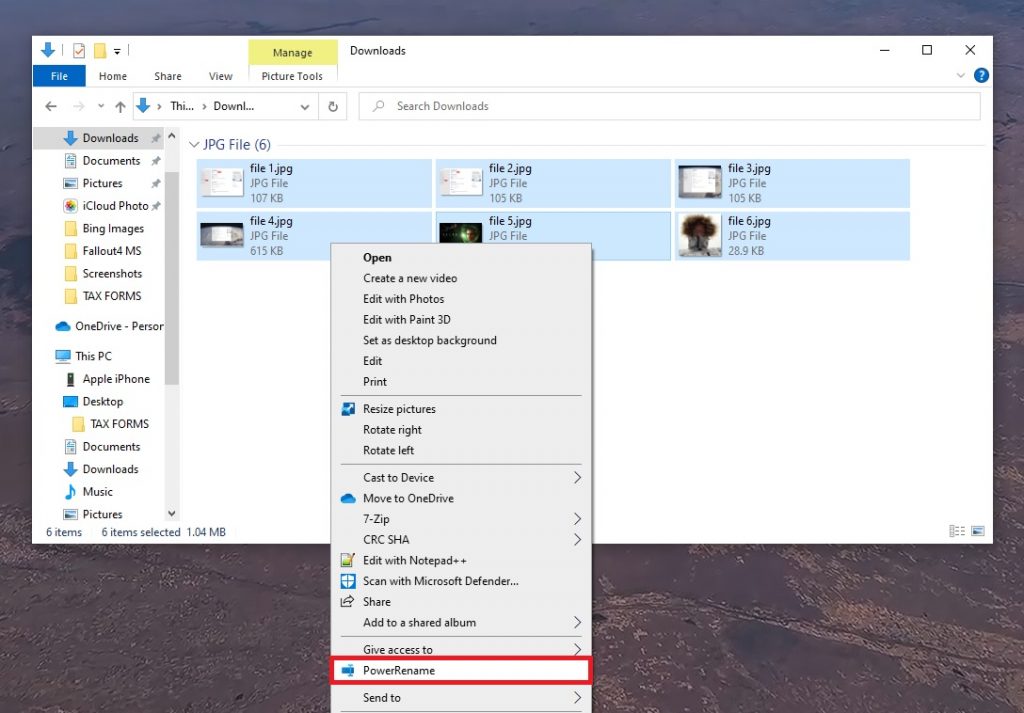Viewport: 1024px width, 713px height.
Task: Select the file 6.jpg thumbnail
Action: pyautogui.click(x=699, y=235)
